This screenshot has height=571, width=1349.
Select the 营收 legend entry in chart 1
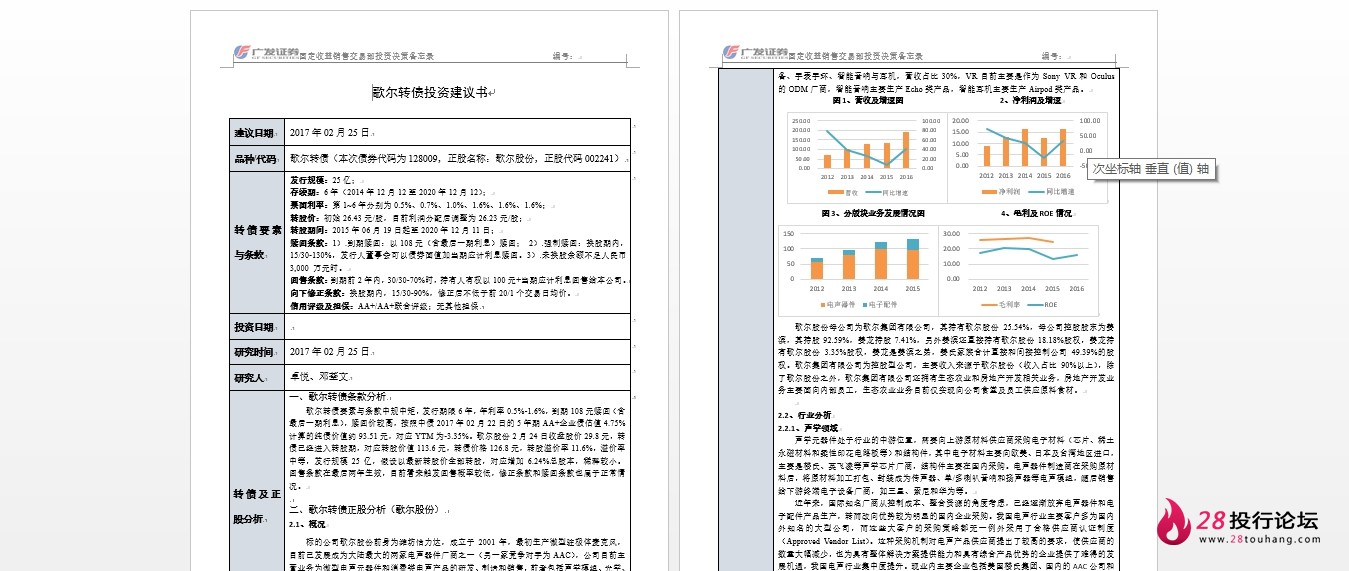(x=845, y=192)
